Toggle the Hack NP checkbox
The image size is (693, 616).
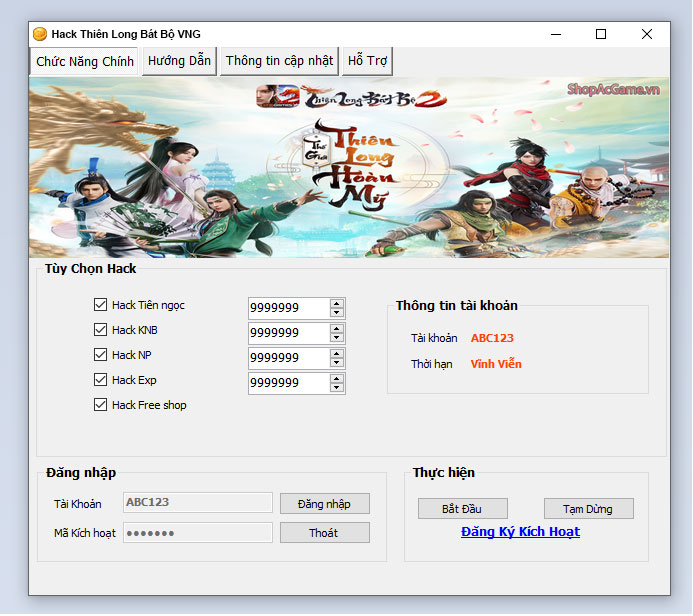pyautogui.click(x=100, y=354)
